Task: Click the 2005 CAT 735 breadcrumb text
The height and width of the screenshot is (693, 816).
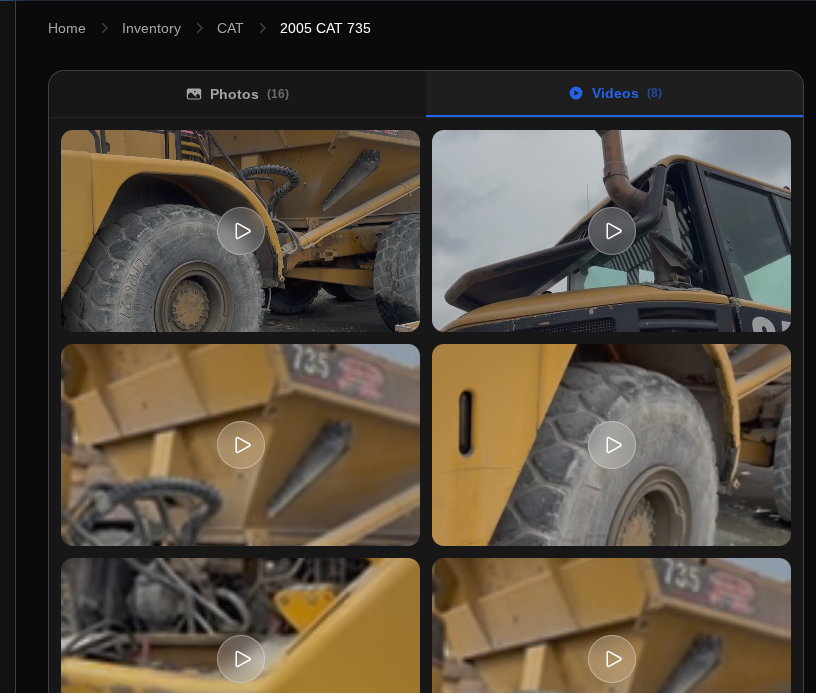Action: 325,28
